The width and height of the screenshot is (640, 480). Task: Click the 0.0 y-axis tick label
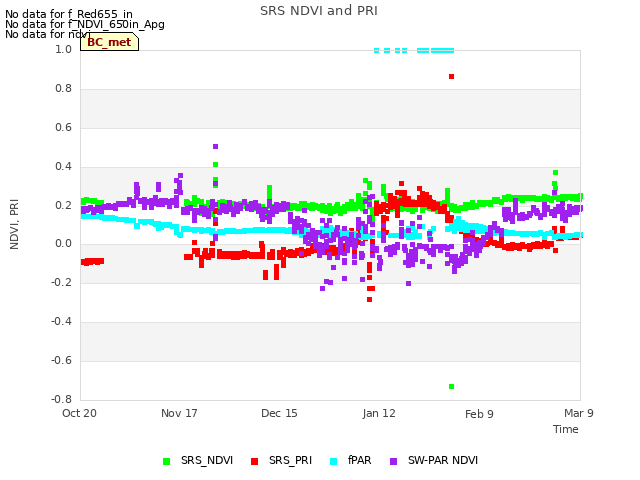[x=64, y=244]
